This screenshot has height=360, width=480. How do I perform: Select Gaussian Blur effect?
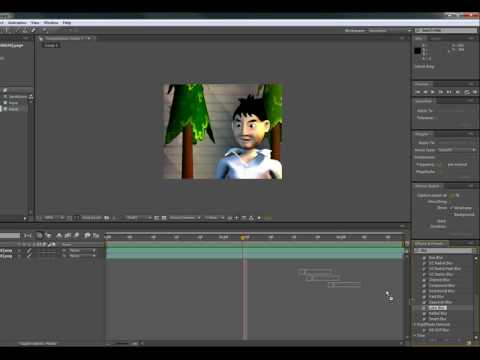pos(440,302)
